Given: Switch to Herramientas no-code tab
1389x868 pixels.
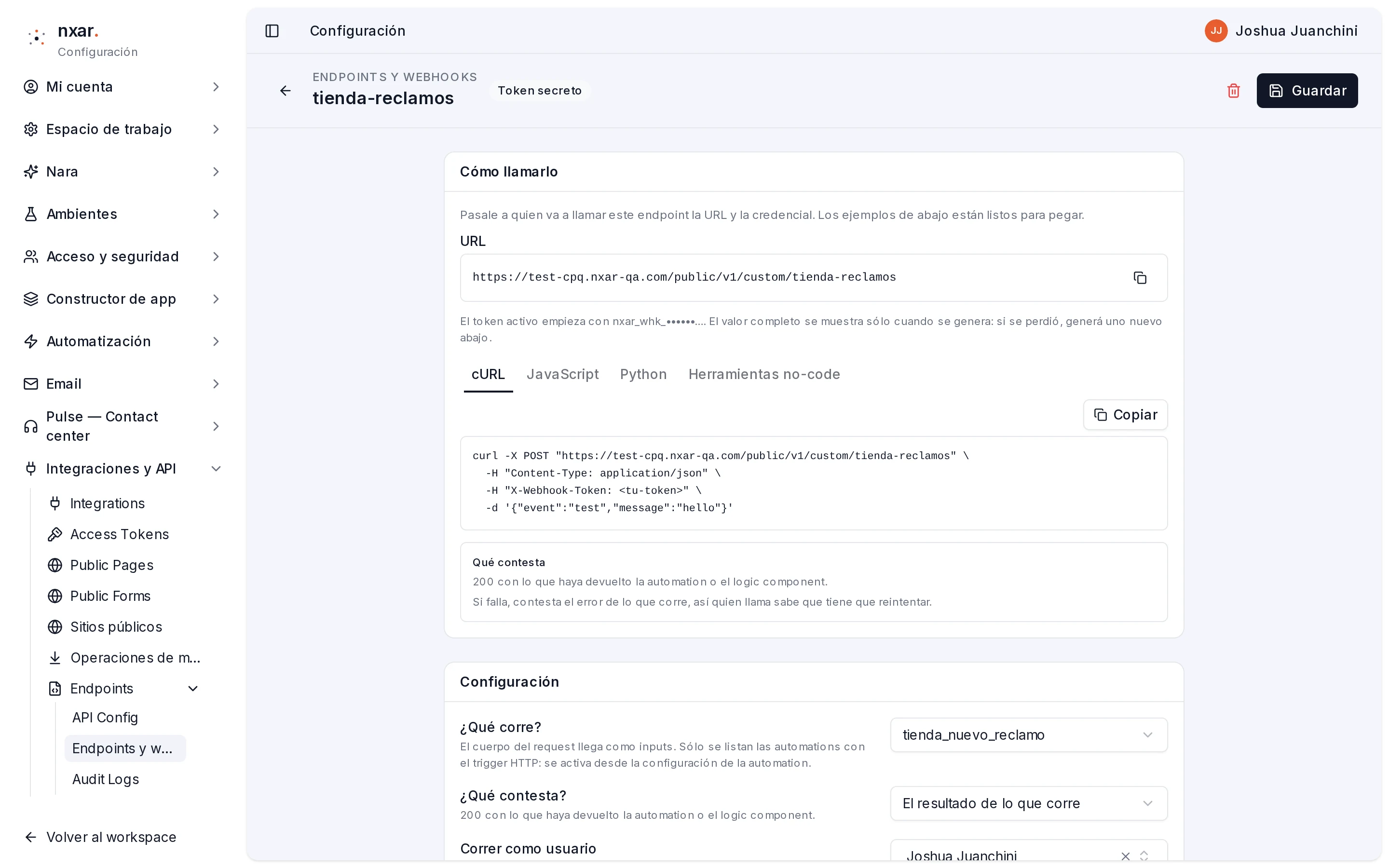Looking at the screenshot, I should 764,374.
